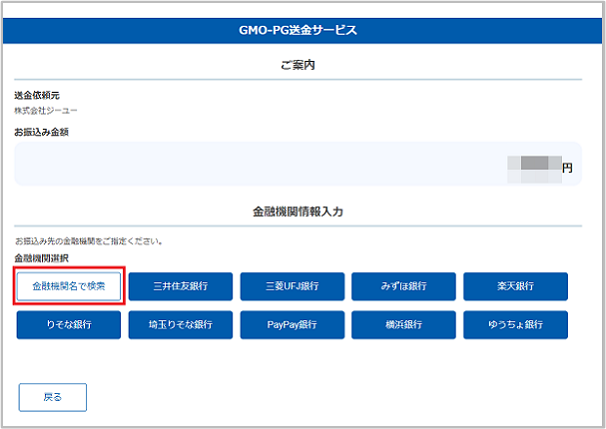This screenshot has height=429, width=606.
Task: Click the 送金依頼元 label
Action: tap(36, 95)
